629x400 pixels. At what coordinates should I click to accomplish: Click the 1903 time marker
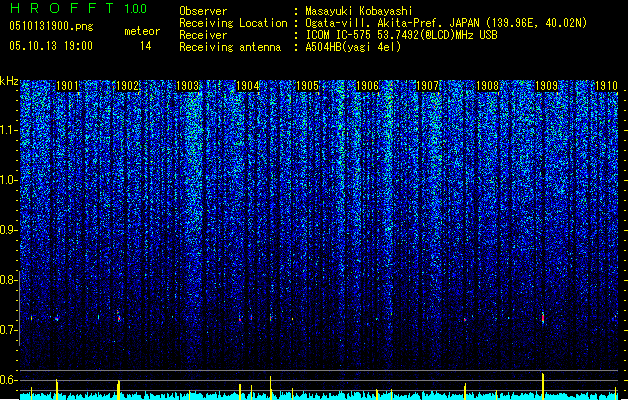pyautogui.click(x=187, y=86)
